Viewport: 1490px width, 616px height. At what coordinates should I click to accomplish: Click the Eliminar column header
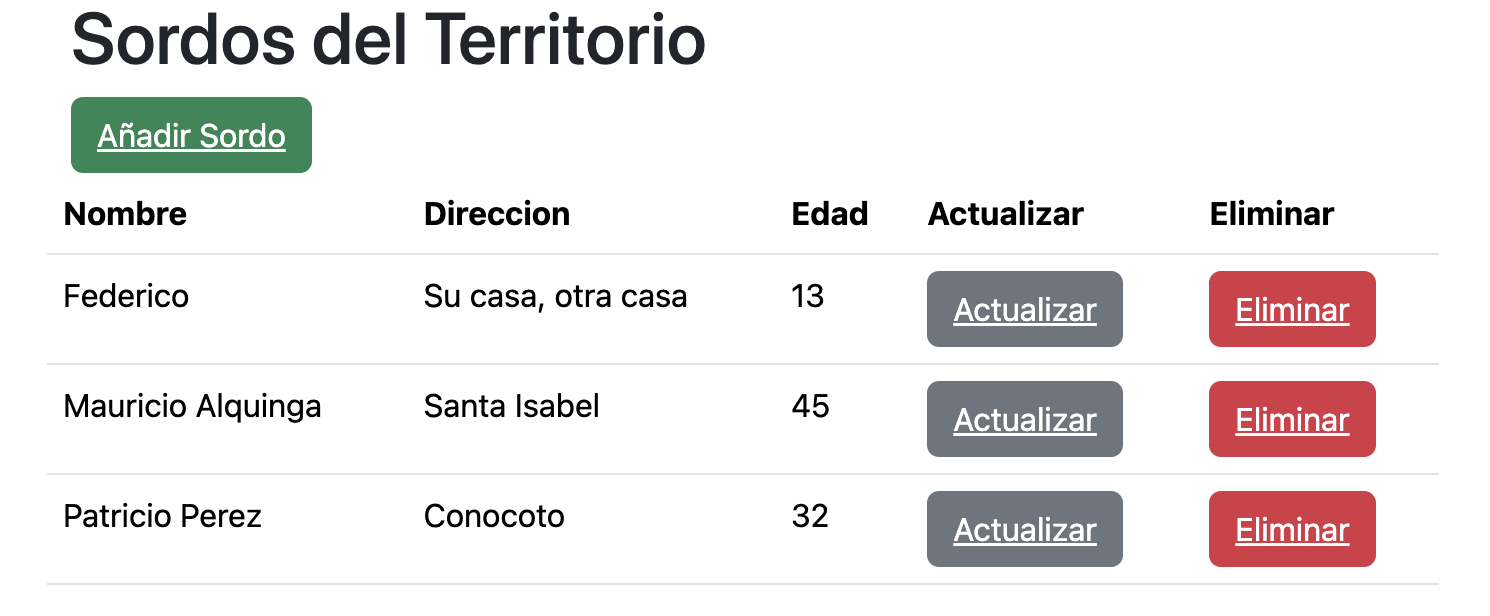coord(1271,214)
